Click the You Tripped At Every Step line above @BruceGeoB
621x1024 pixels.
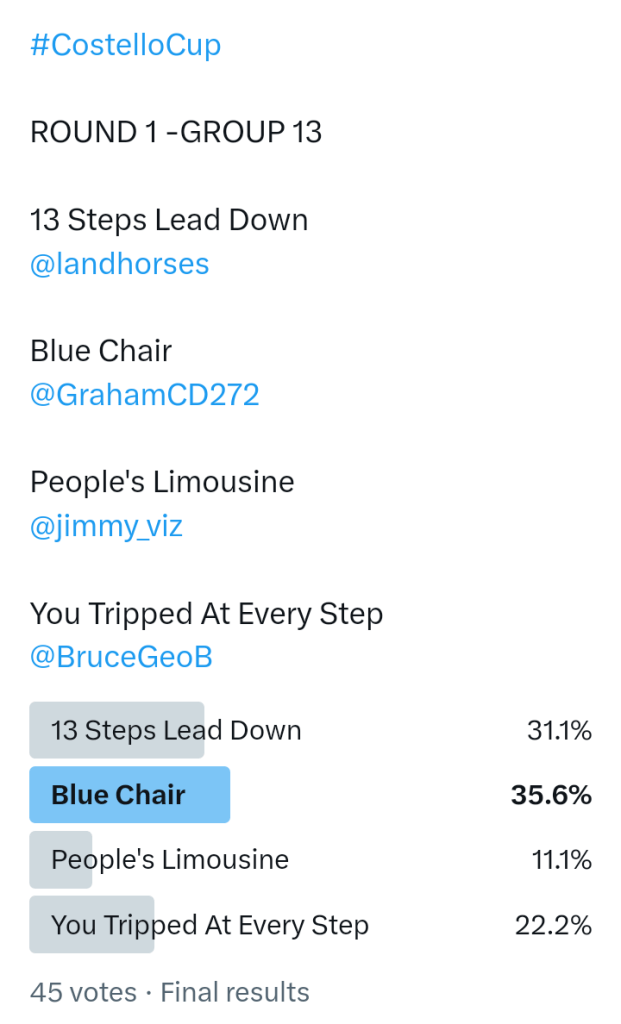point(207,613)
